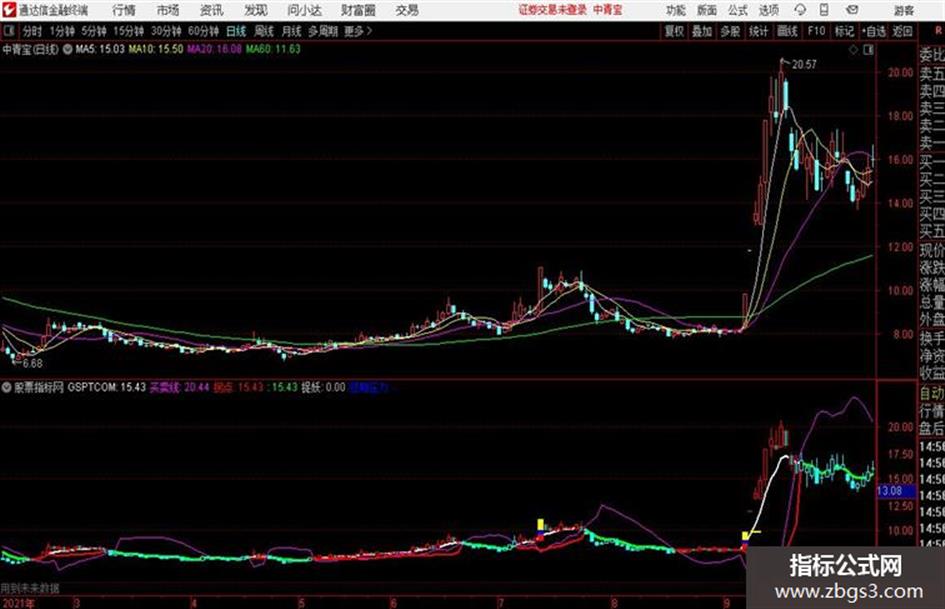Switch to the 30分钟 period tab
This screenshot has height=609, width=945.
coord(166,31)
